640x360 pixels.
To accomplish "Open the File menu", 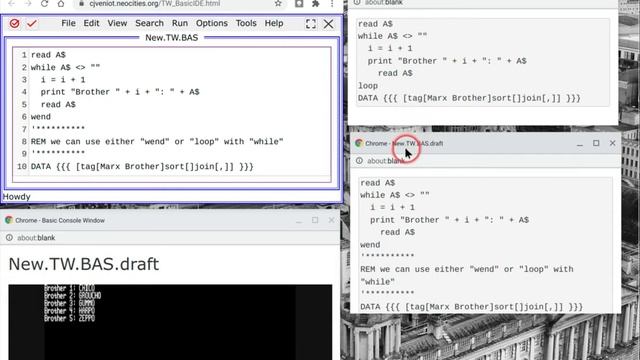I will coord(69,23).
